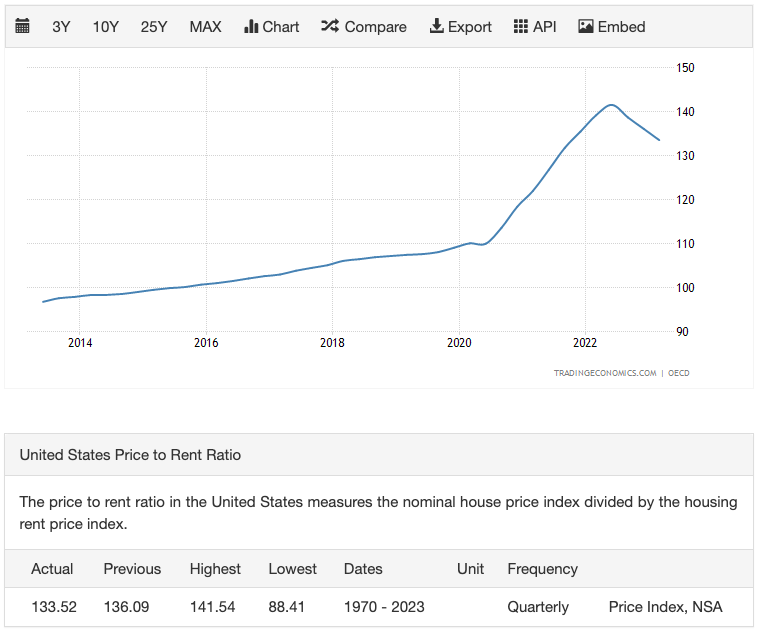
Task: Click the download arrow Export icon
Action: tap(436, 26)
